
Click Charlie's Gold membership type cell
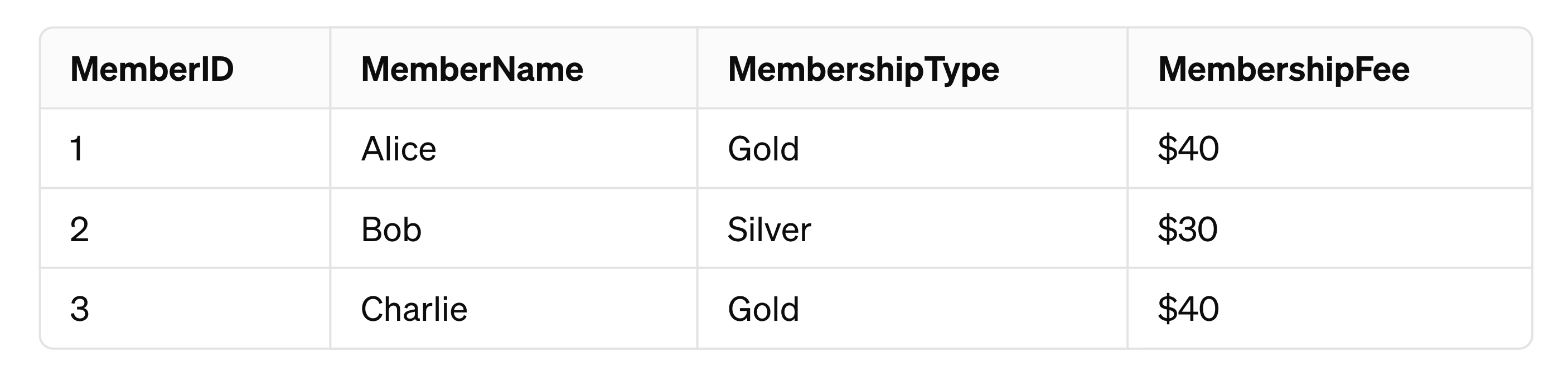click(912, 309)
